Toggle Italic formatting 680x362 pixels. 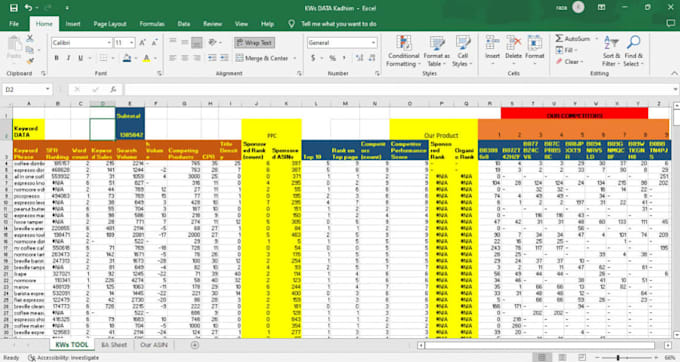click(x=68, y=58)
